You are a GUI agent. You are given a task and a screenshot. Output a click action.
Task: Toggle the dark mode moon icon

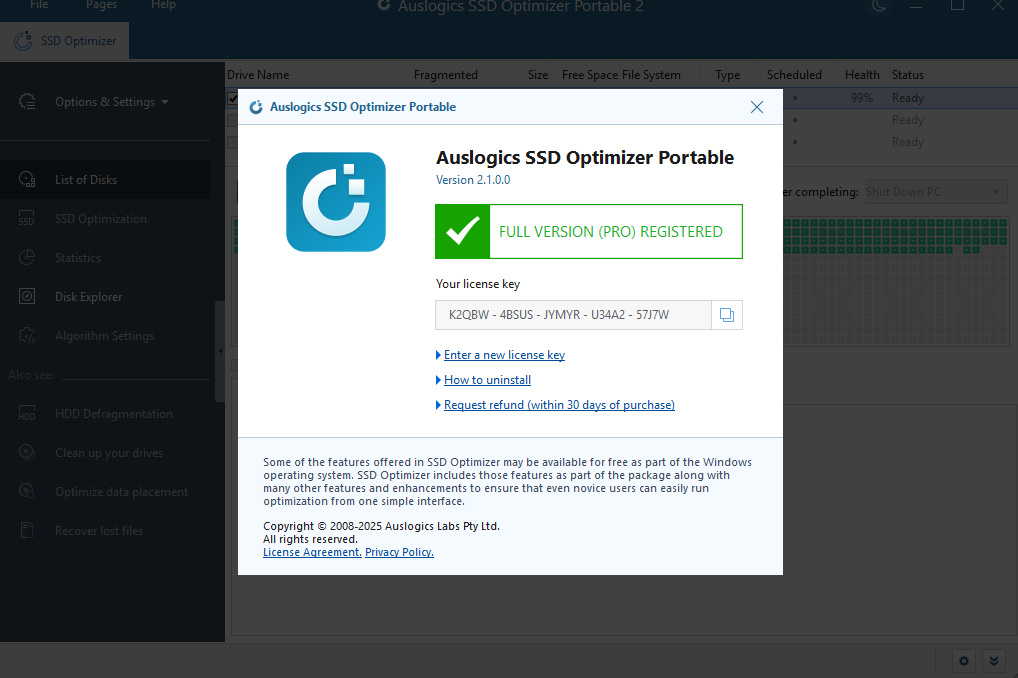click(x=879, y=6)
